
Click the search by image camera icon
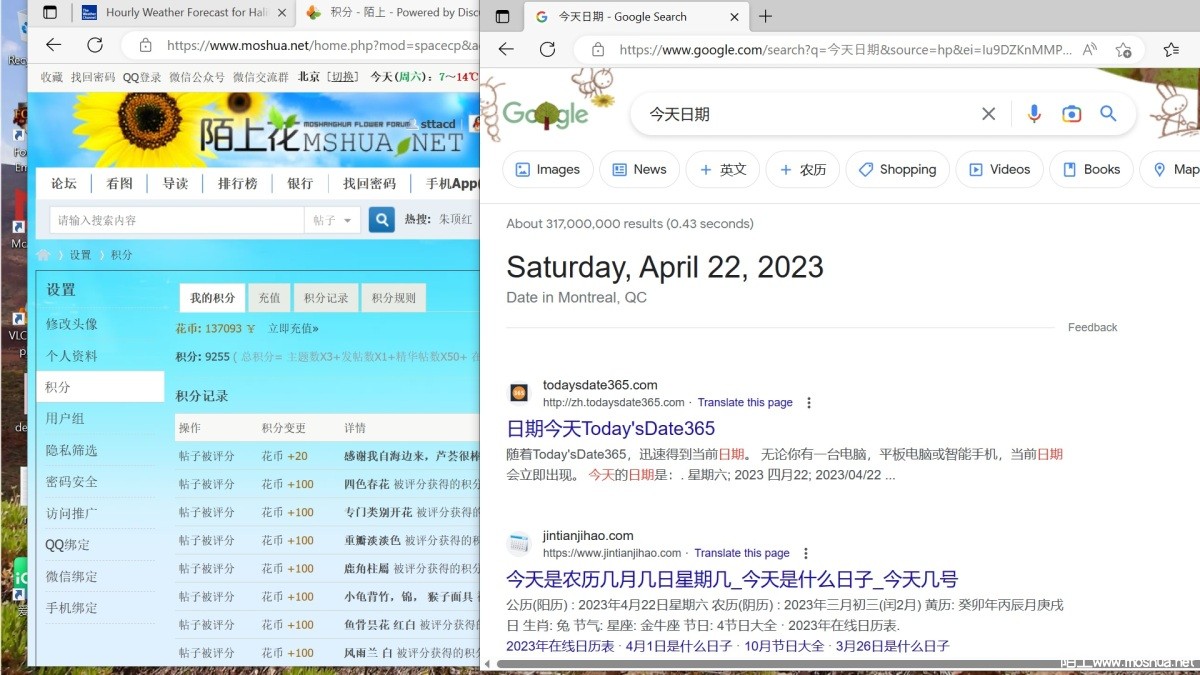click(1071, 114)
